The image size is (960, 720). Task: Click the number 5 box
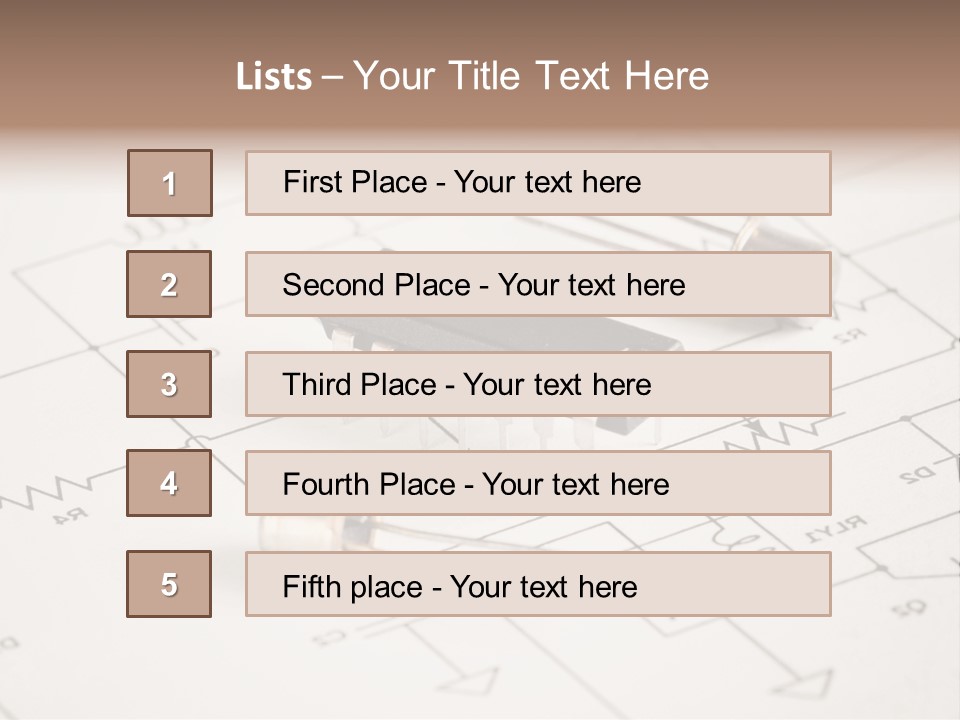(x=169, y=584)
